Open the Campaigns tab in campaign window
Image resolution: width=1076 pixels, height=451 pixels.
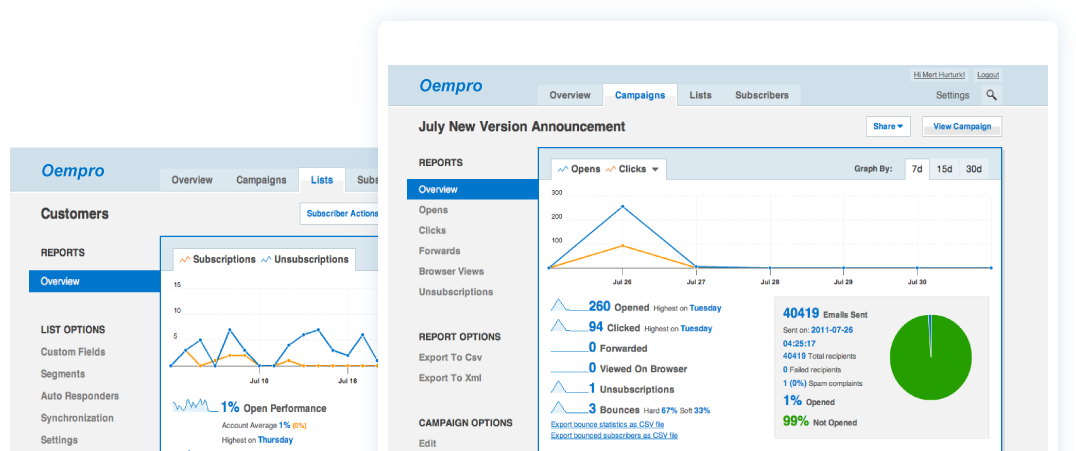[x=640, y=95]
